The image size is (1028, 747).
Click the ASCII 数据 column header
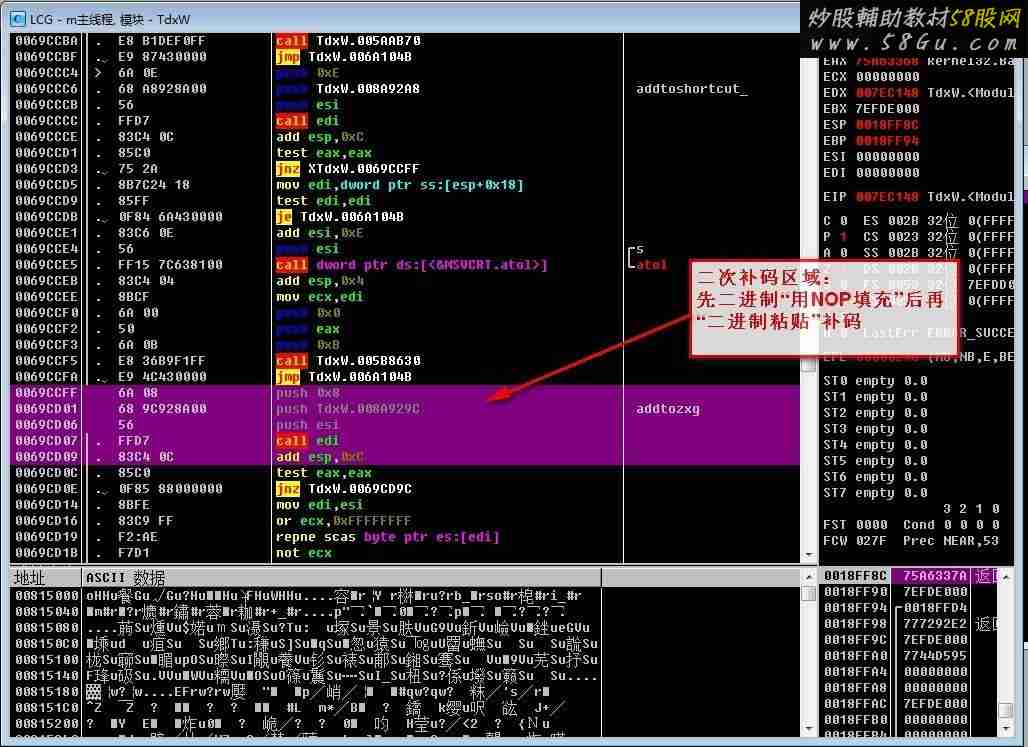pos(342,578)
